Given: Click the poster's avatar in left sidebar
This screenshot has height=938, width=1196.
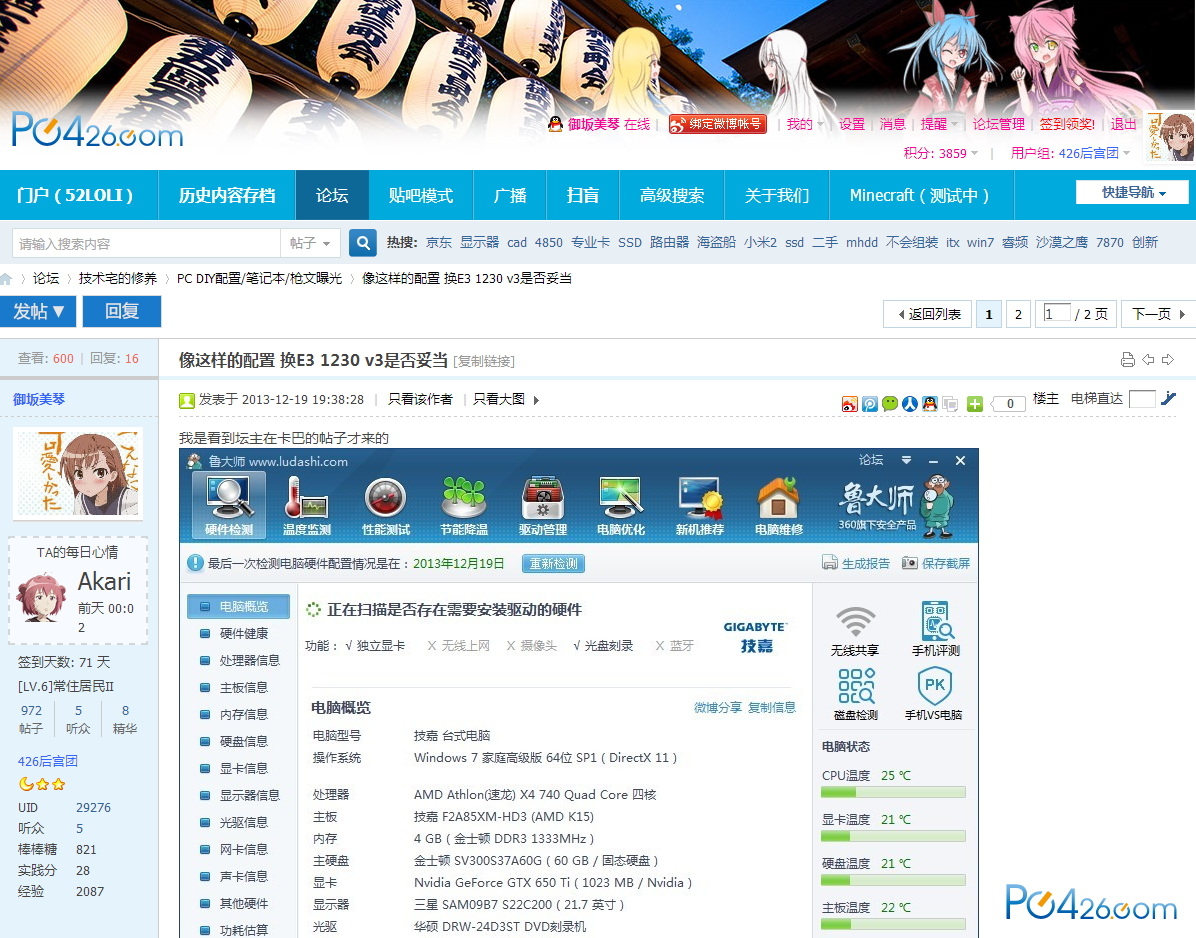Looking at the screenshot, I should click(x=78, y=474).
